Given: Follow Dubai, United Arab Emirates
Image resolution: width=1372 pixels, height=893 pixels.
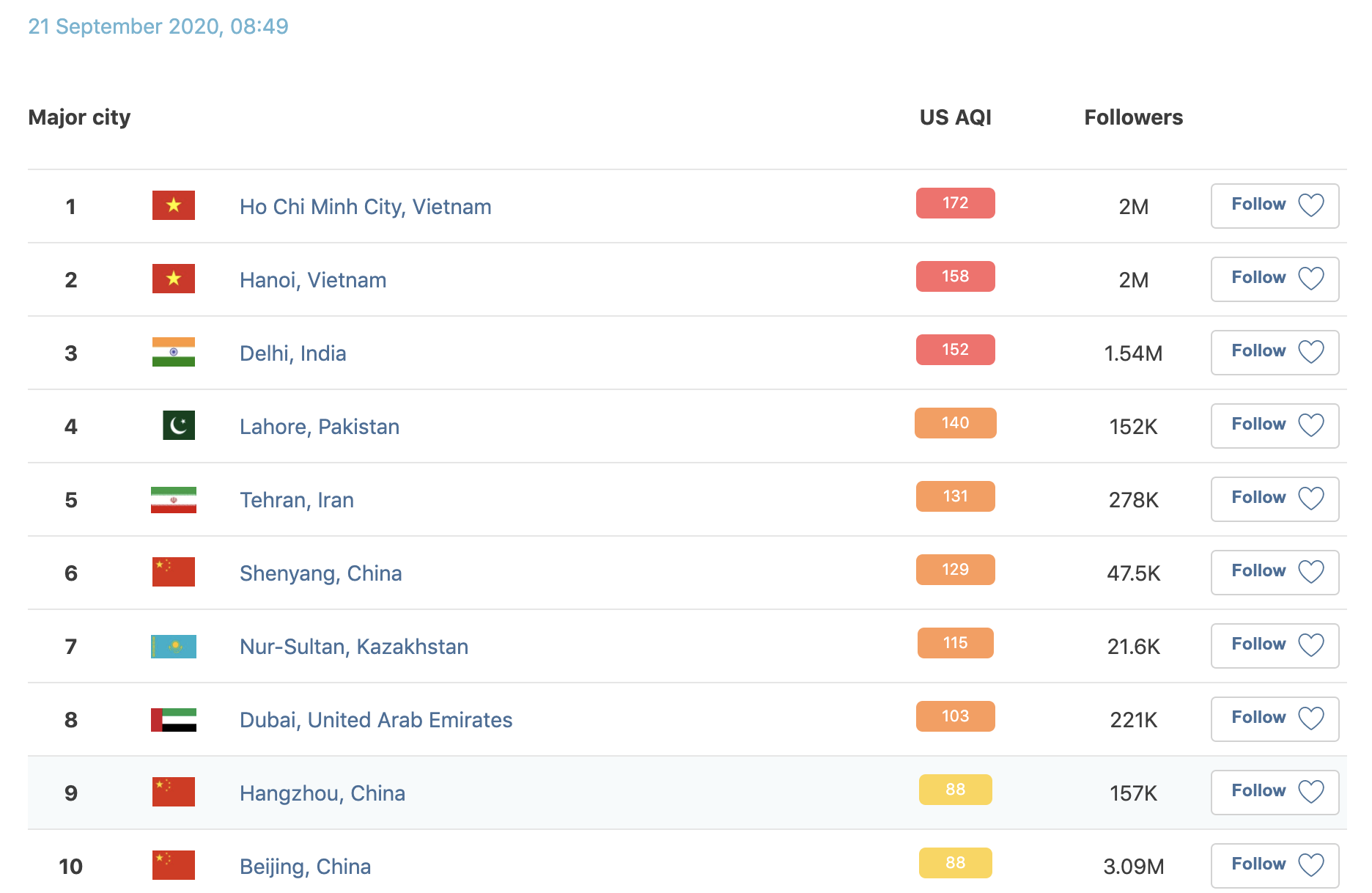Looking at the screenshot, I should coord(1275,719).
